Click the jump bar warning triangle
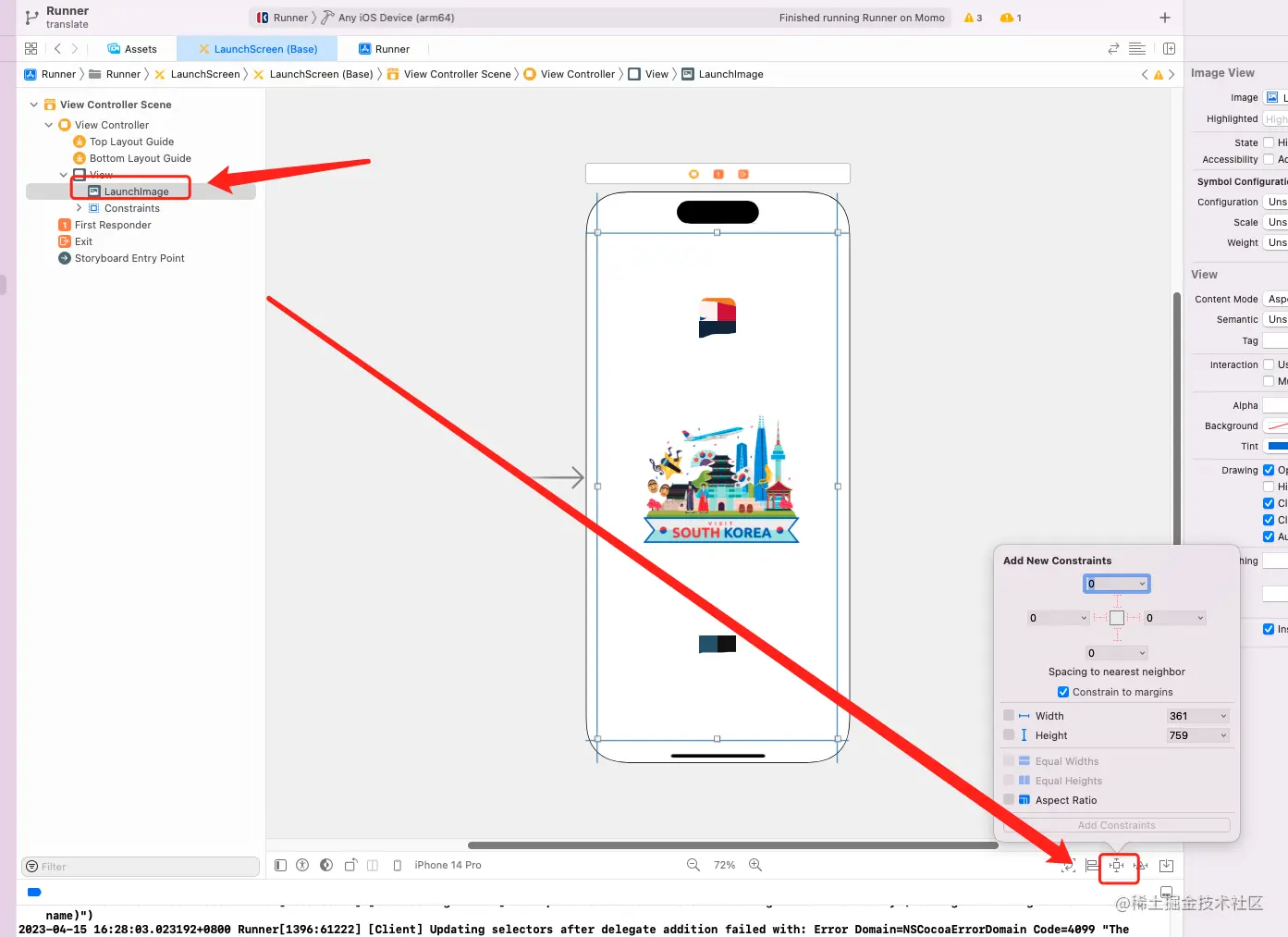The width and height of the screenshot is (1288, 937). 1159,75
